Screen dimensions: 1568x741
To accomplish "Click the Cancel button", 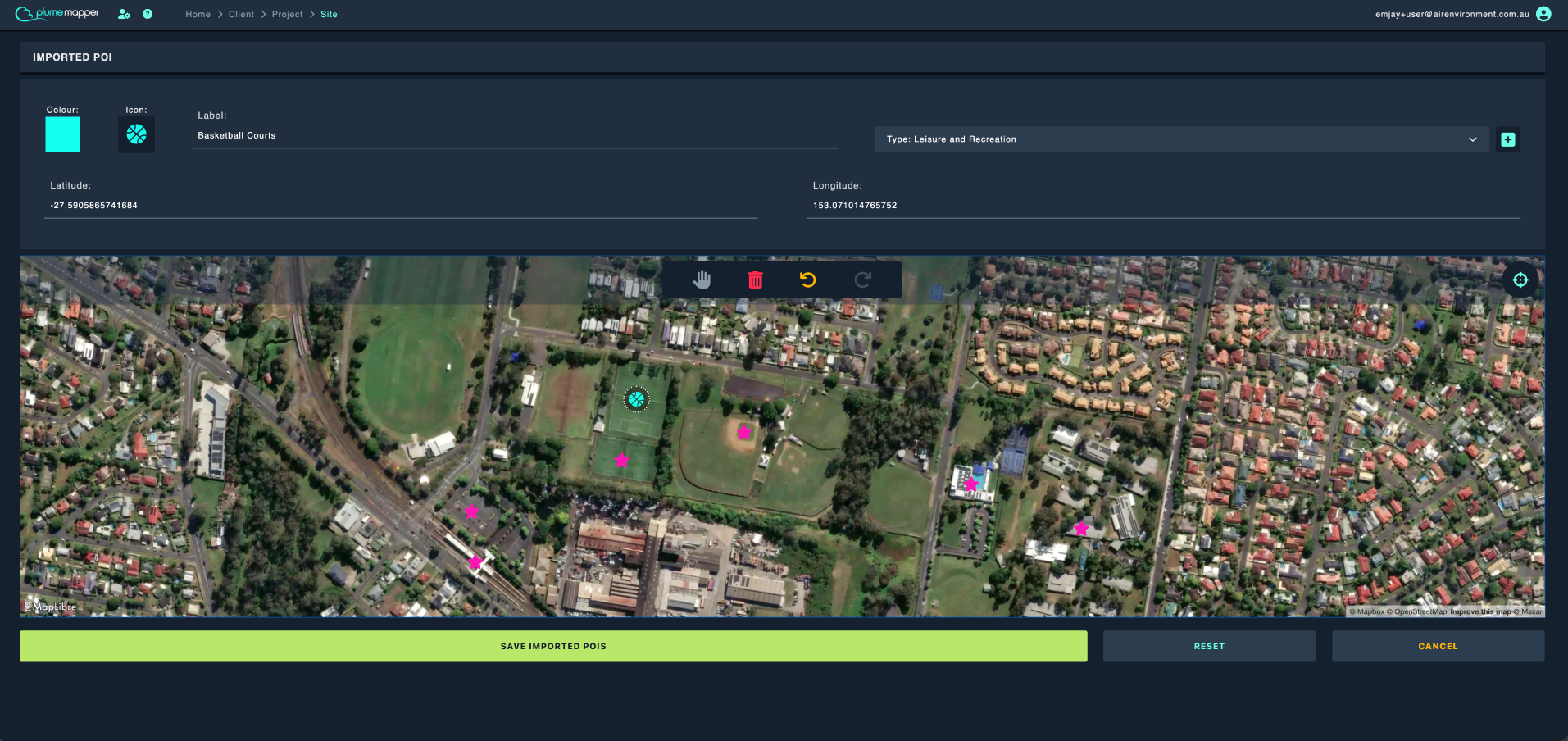I will [x=1438, y=646].
